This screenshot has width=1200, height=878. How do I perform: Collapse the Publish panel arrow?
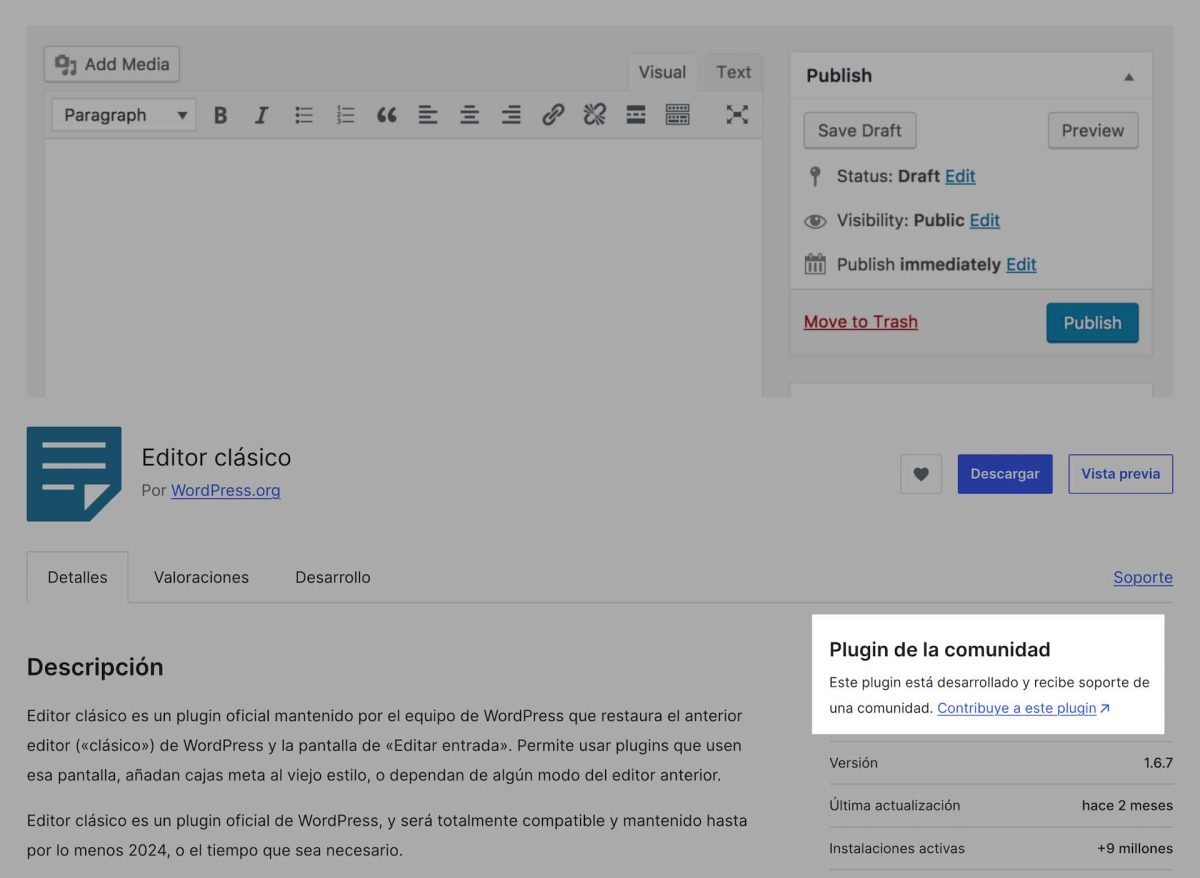[1129, 76]
